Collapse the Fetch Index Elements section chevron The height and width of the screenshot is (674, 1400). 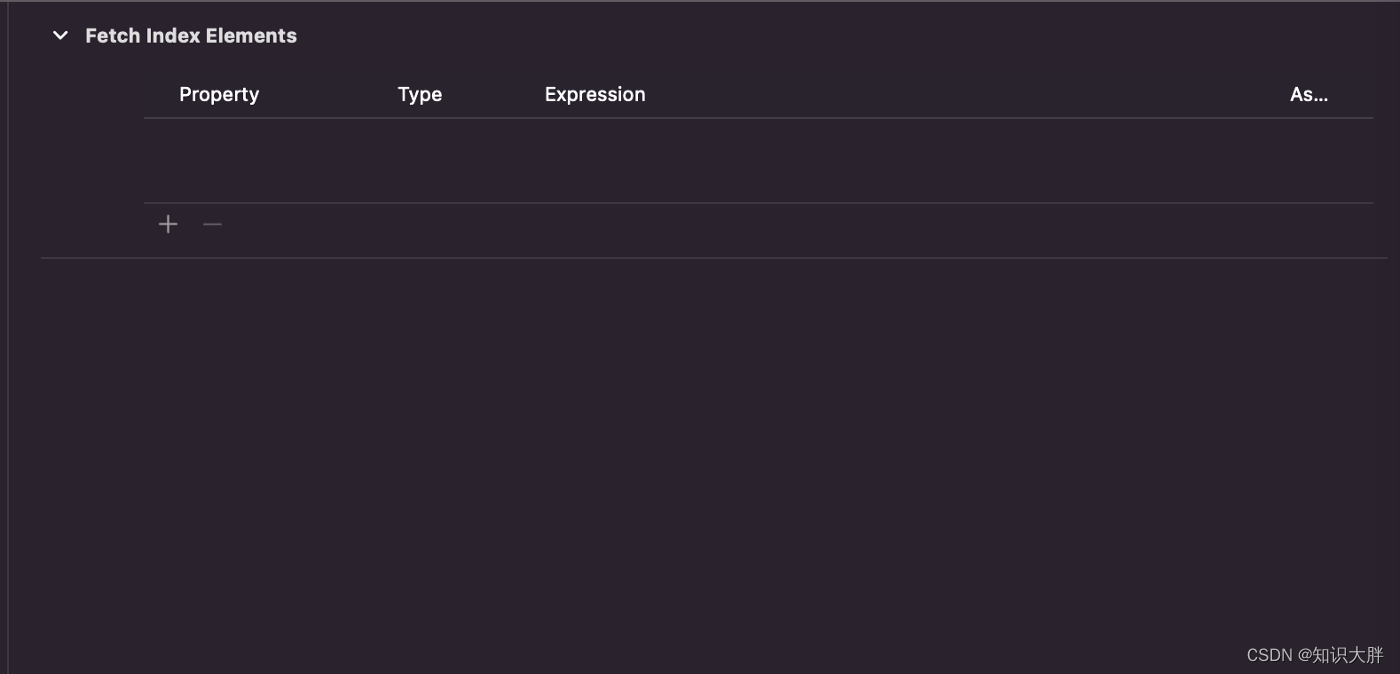click(60, 36)
